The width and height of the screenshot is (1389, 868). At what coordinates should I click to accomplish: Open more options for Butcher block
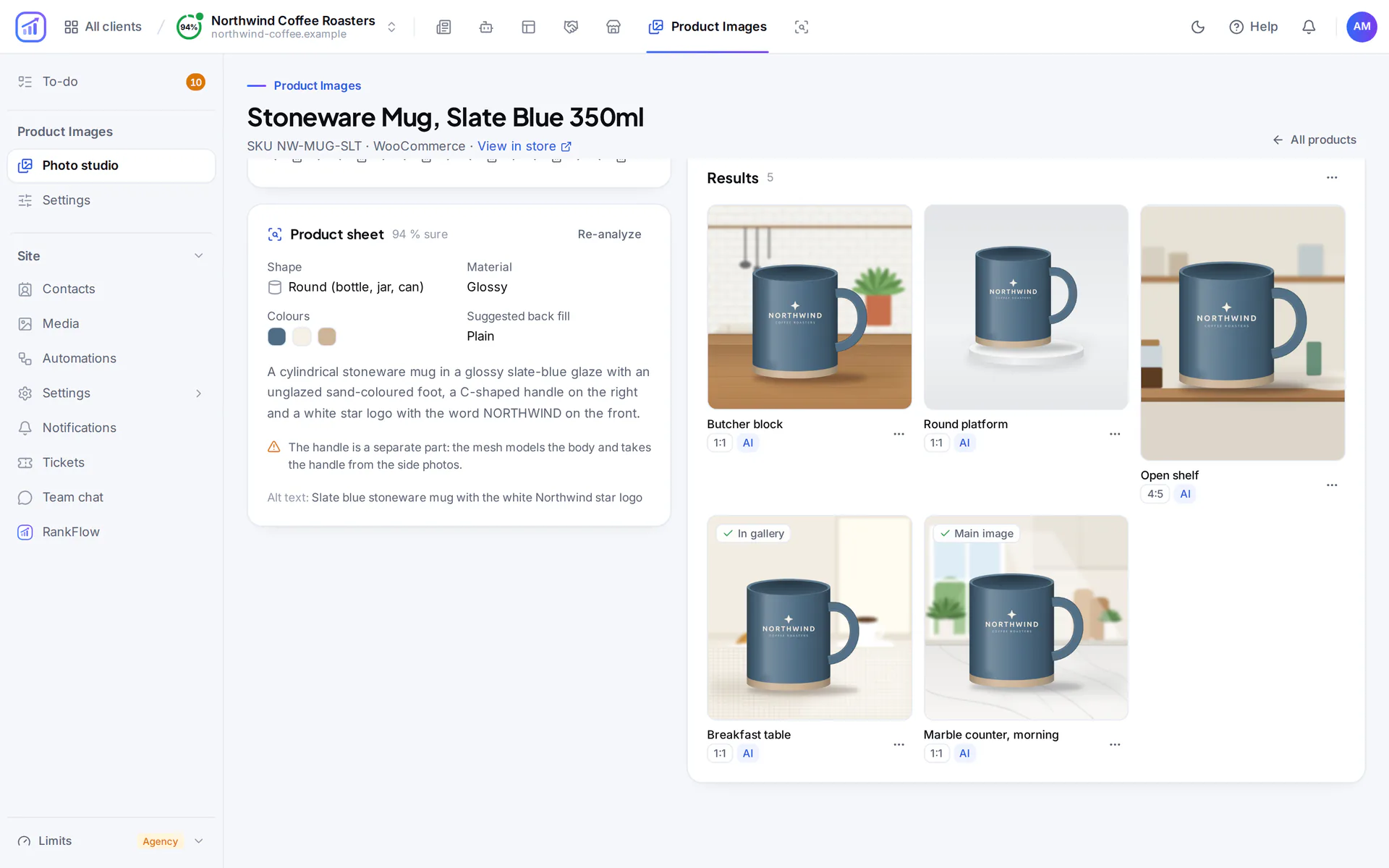coord(899,434)
